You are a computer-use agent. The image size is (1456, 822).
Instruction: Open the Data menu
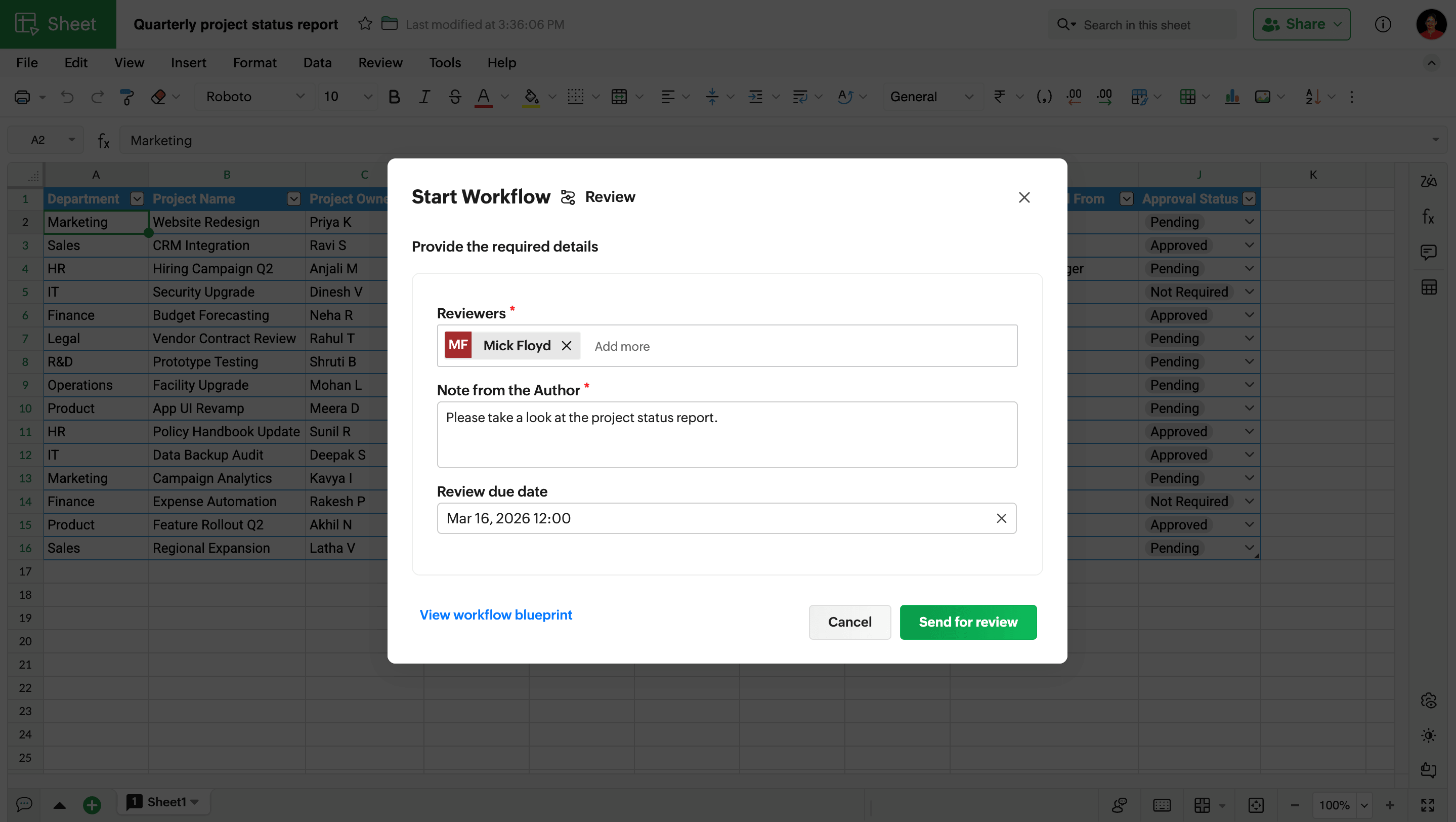317,63
